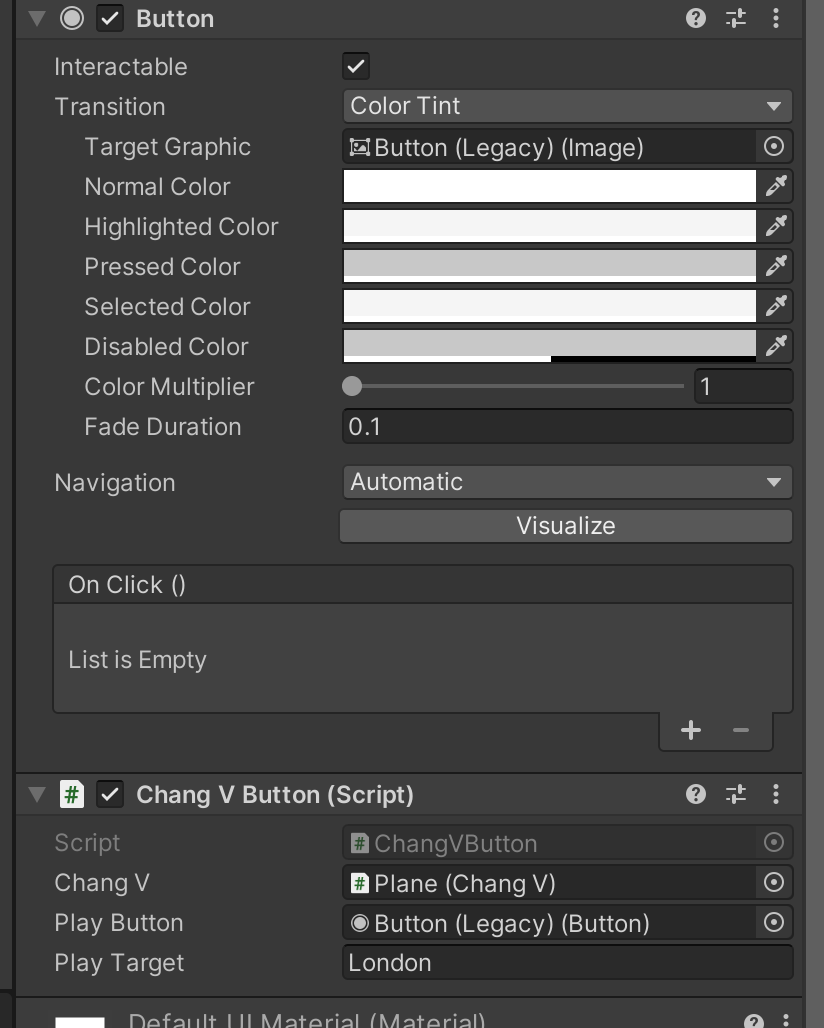
Task: Open Play Button object picker circle
Action: tap(774, 923)
